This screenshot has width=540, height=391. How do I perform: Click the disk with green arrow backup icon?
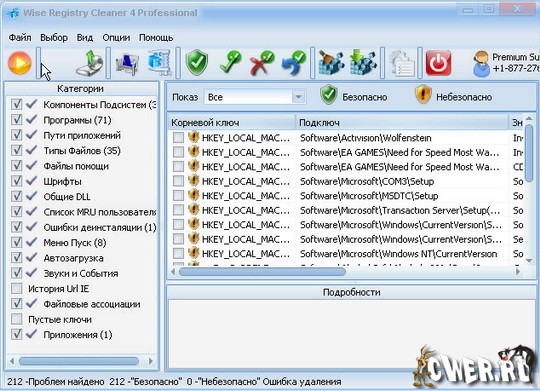pos(90,63)
